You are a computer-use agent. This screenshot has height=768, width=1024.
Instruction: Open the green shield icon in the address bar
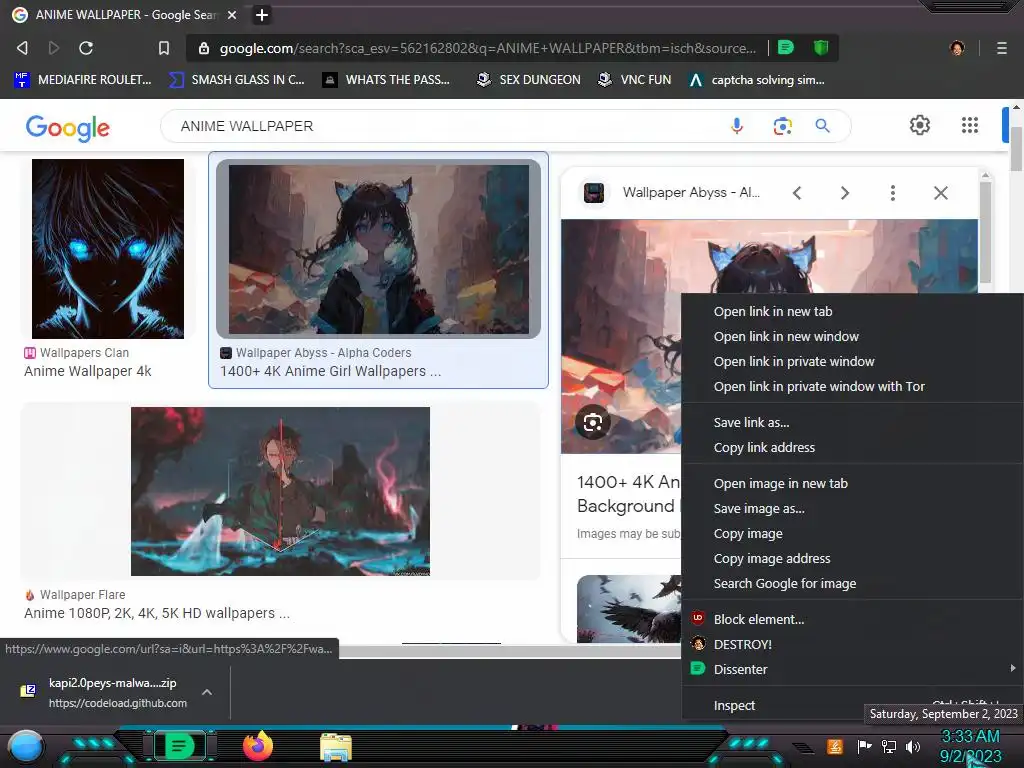(x=821, y=47)
